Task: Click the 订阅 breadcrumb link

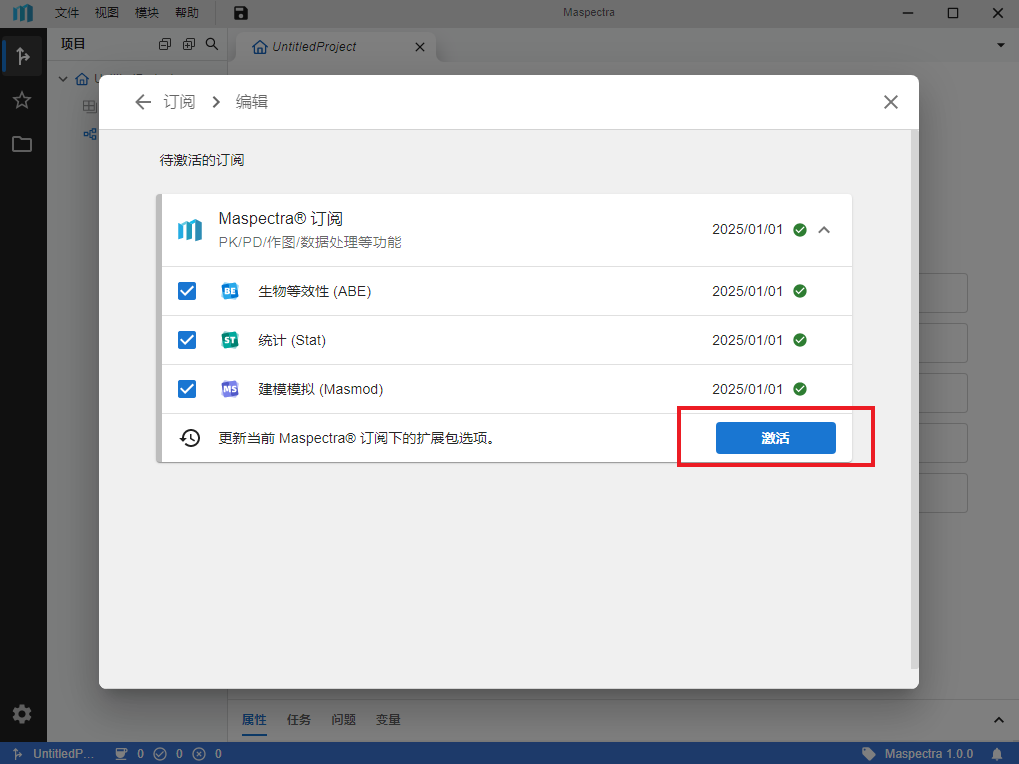Action: tap(179, 102)
